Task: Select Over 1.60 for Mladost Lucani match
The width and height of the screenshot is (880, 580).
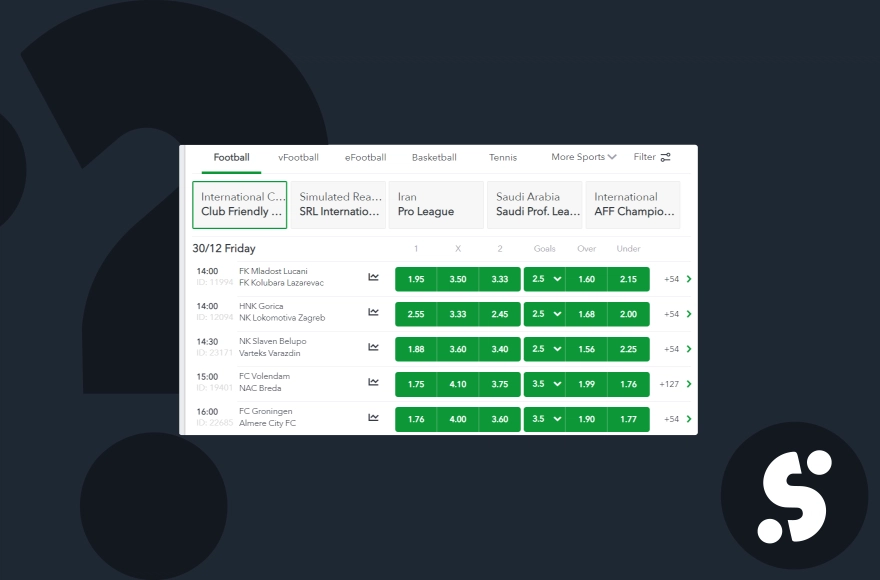Action: [586, 279]
